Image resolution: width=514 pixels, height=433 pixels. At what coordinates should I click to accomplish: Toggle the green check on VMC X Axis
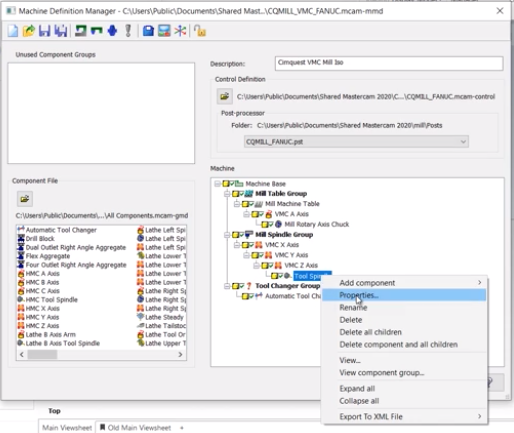[x=251, y=245]
